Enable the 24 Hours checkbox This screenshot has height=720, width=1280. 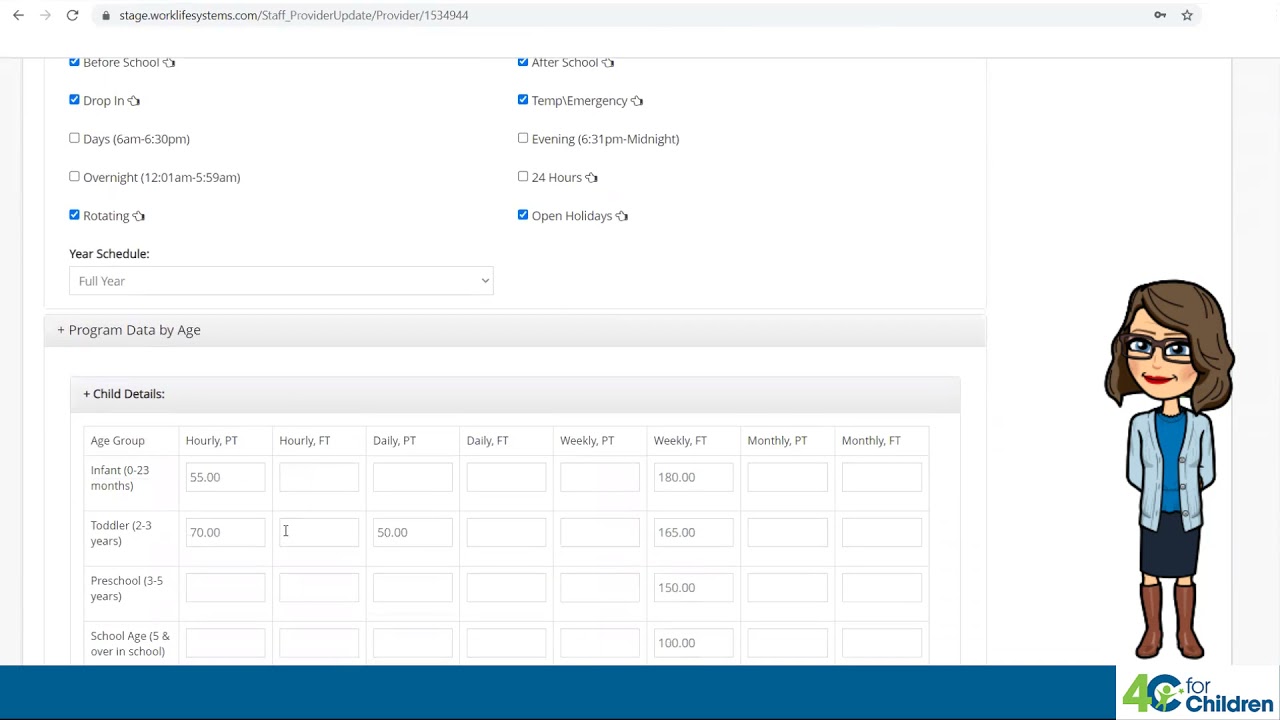pos(523,176)
